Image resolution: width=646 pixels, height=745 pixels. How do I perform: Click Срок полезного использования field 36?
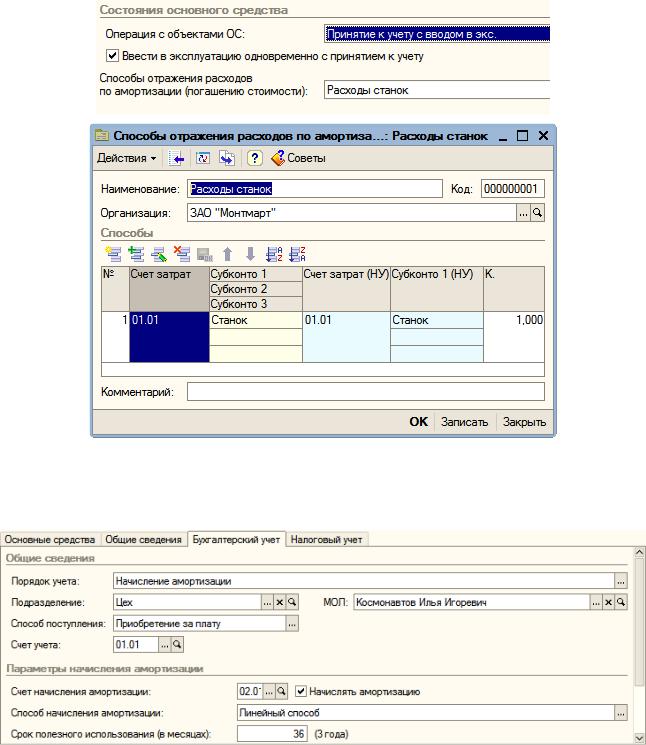coord(272,734)
